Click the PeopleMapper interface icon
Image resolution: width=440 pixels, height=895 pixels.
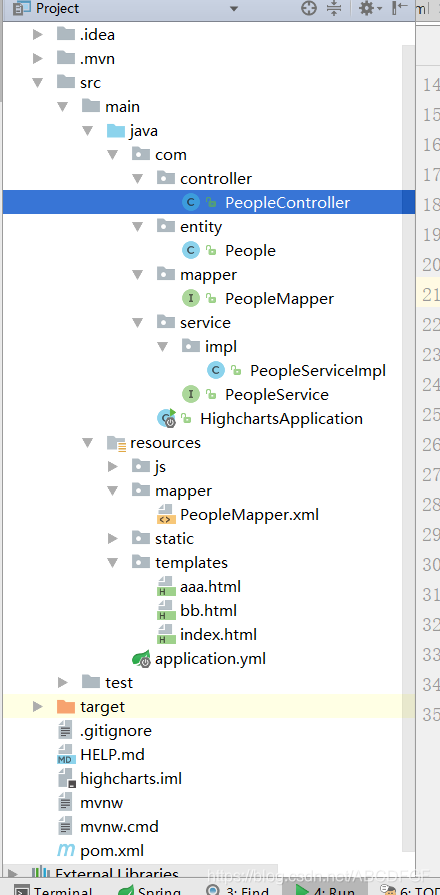(x=190, y=298)
